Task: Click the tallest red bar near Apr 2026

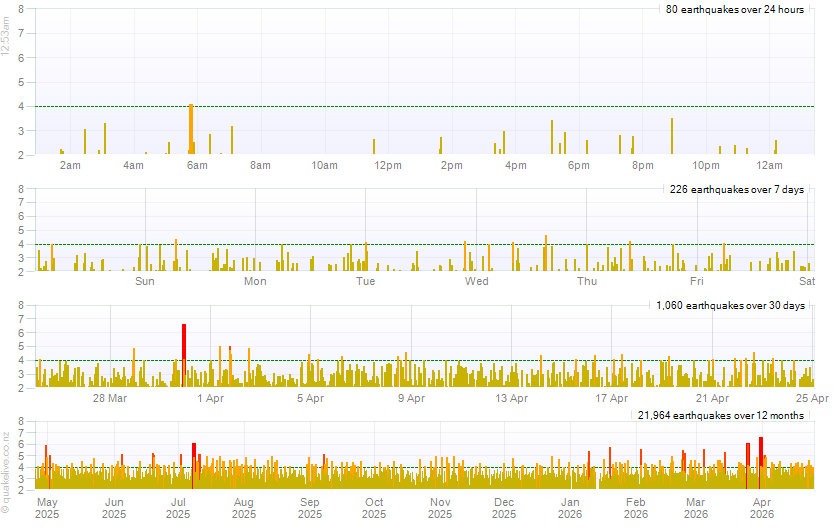Action: 761,458
